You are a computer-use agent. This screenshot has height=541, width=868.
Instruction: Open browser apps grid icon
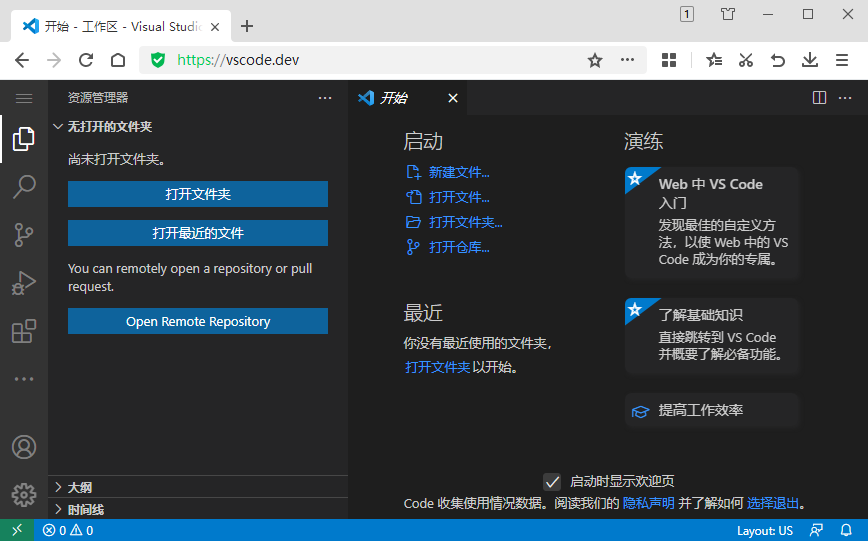pyautogui.click(x=669, y=60)
